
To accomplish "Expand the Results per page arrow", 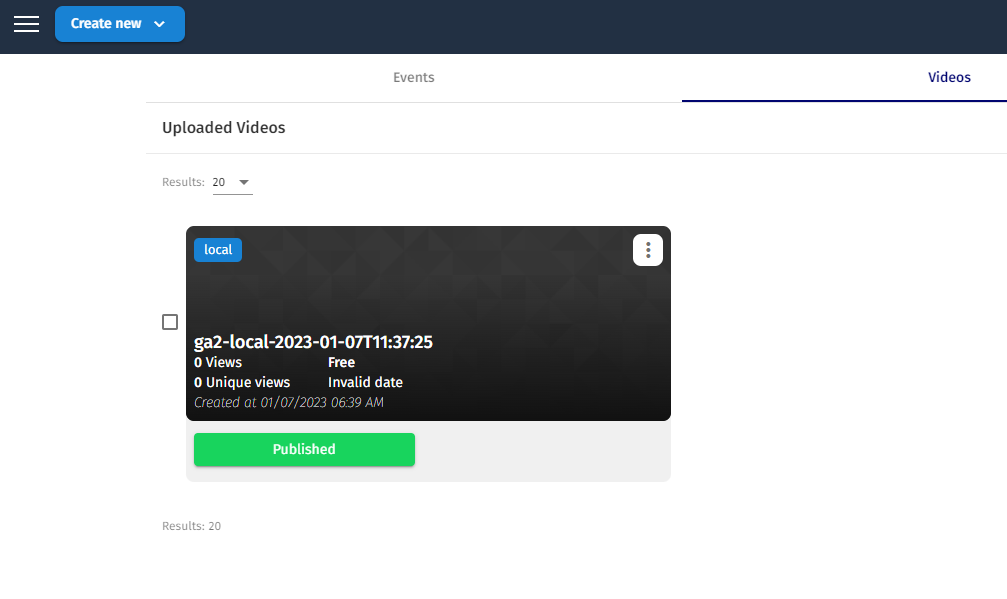I will click(244, 183).
